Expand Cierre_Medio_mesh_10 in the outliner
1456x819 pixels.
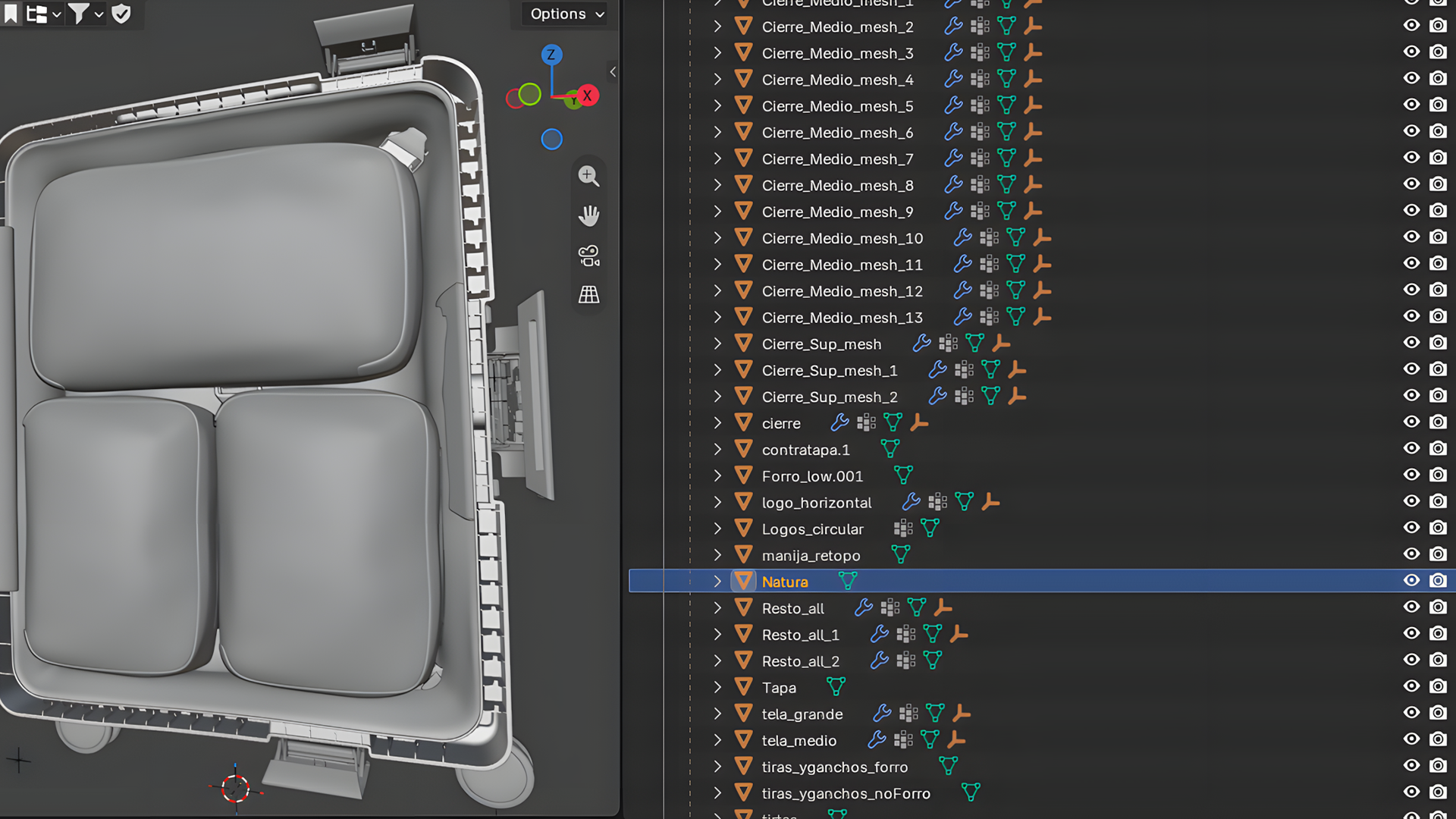click(x=717, y=238)
